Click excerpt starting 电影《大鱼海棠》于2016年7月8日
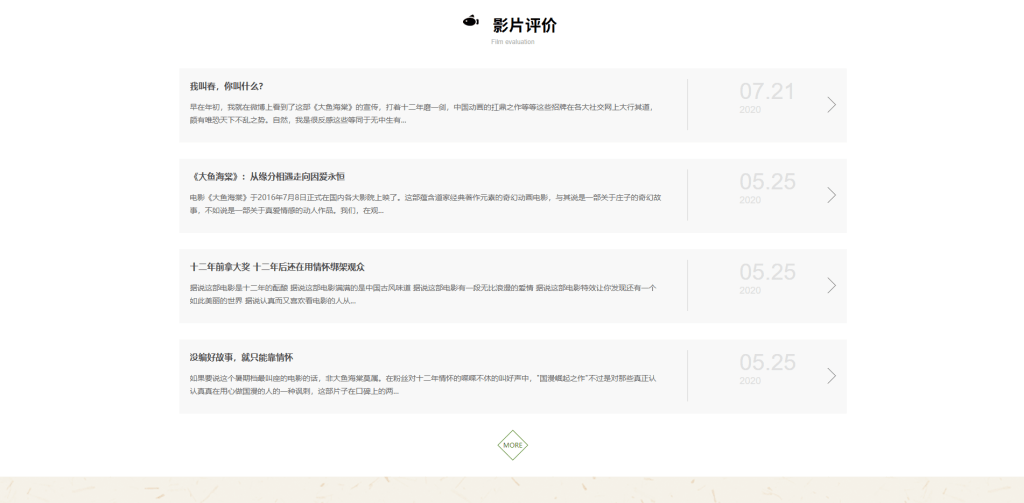Screen dimensions: 1024x503 tap(425, 204)
